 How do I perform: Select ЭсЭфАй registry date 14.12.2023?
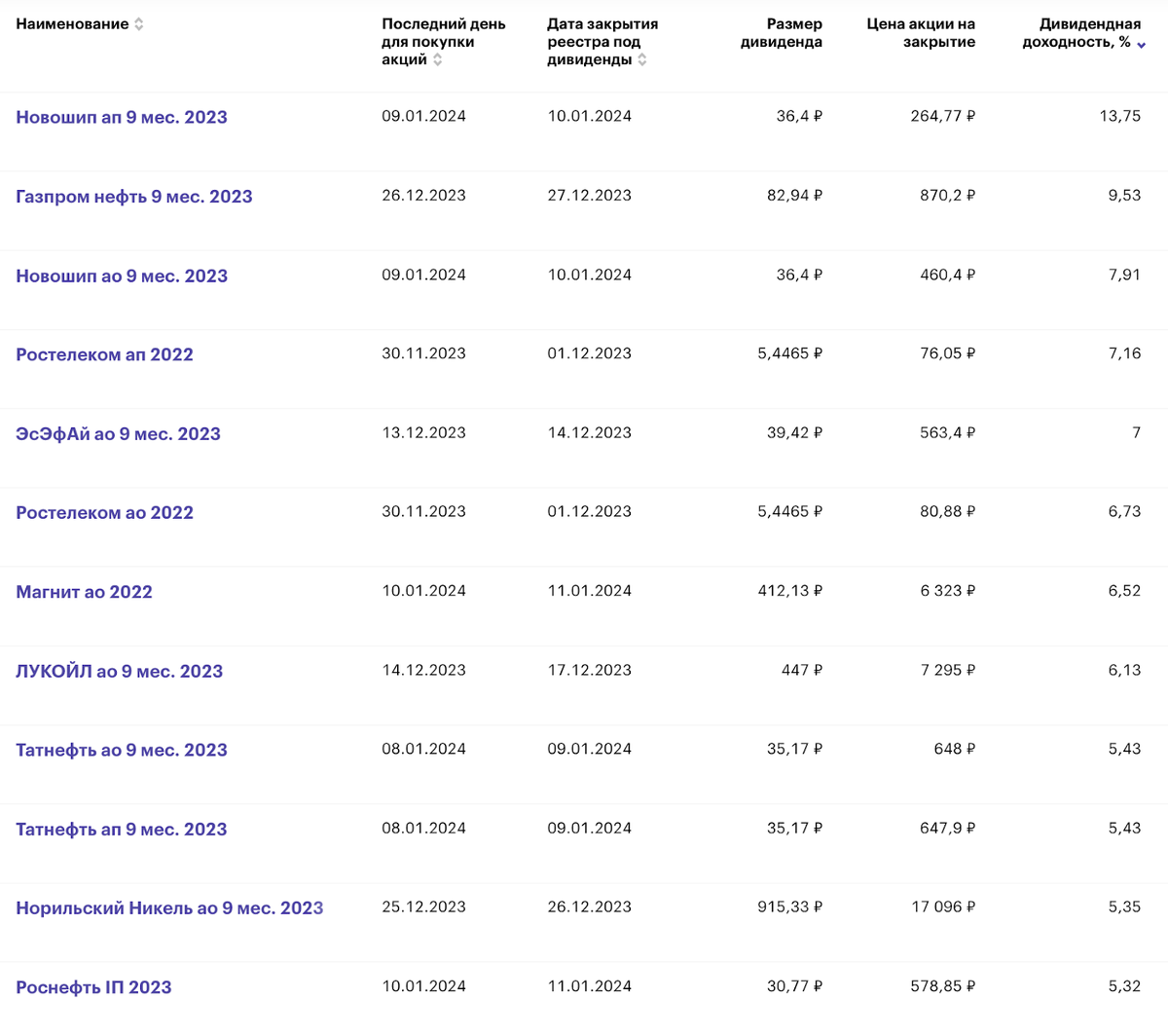point(589,432)
